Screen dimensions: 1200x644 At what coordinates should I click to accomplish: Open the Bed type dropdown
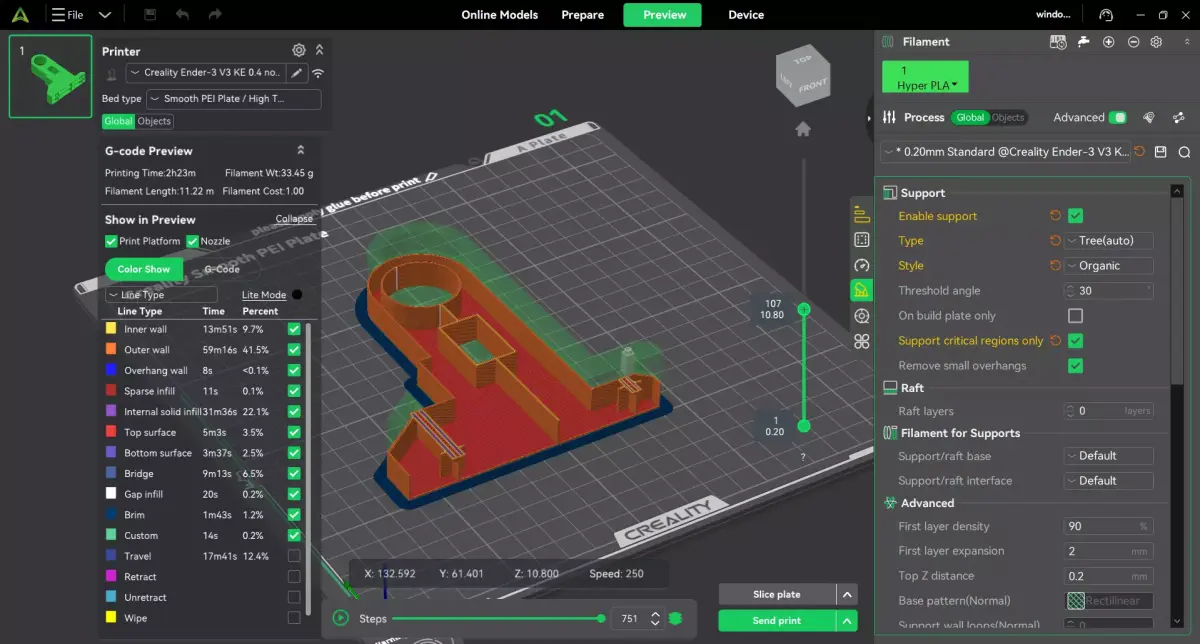tap(234, 99)
